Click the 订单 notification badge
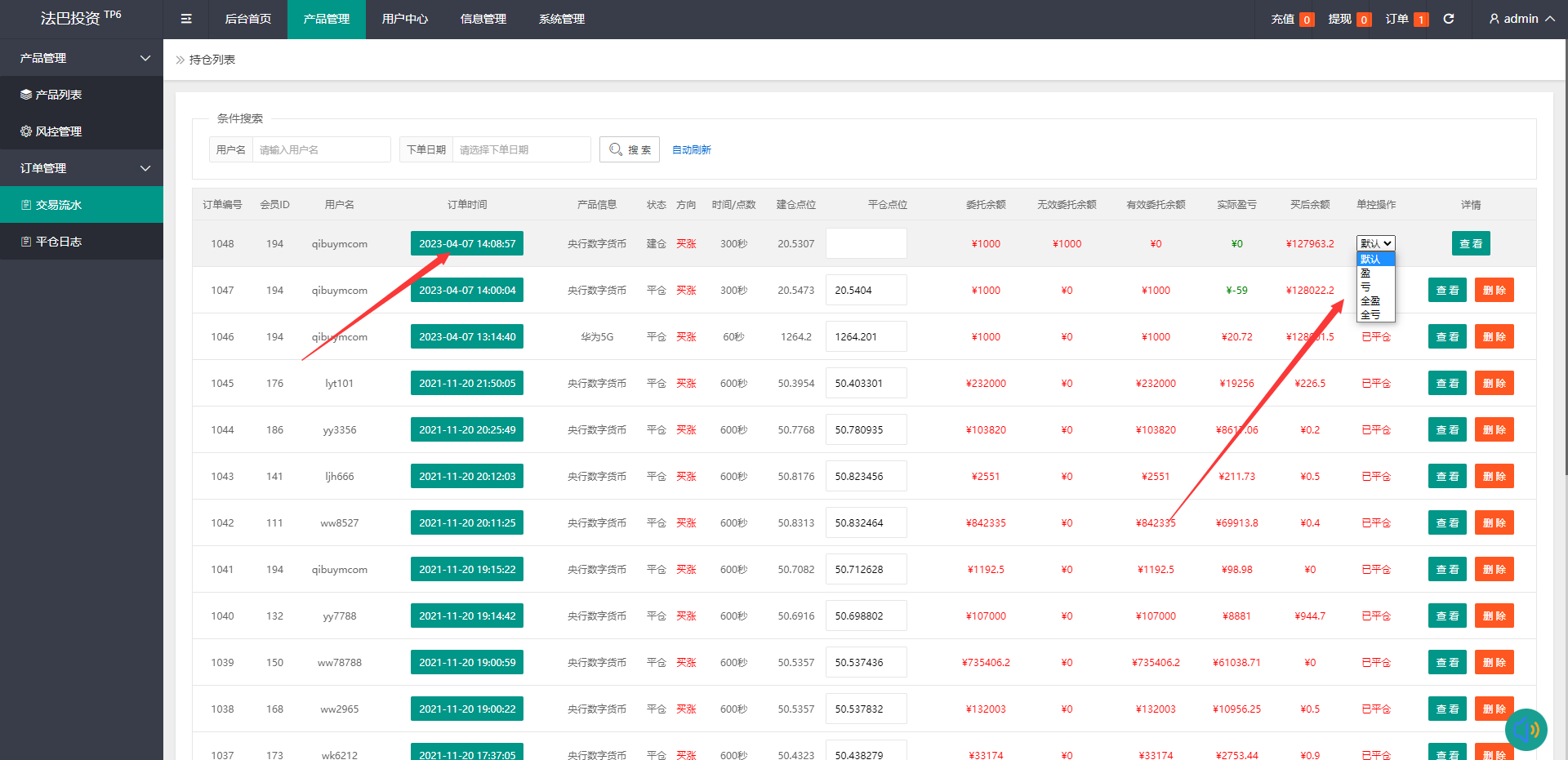The height and width of the screenshot is (760, 1568). click(x=1421, y=20)
